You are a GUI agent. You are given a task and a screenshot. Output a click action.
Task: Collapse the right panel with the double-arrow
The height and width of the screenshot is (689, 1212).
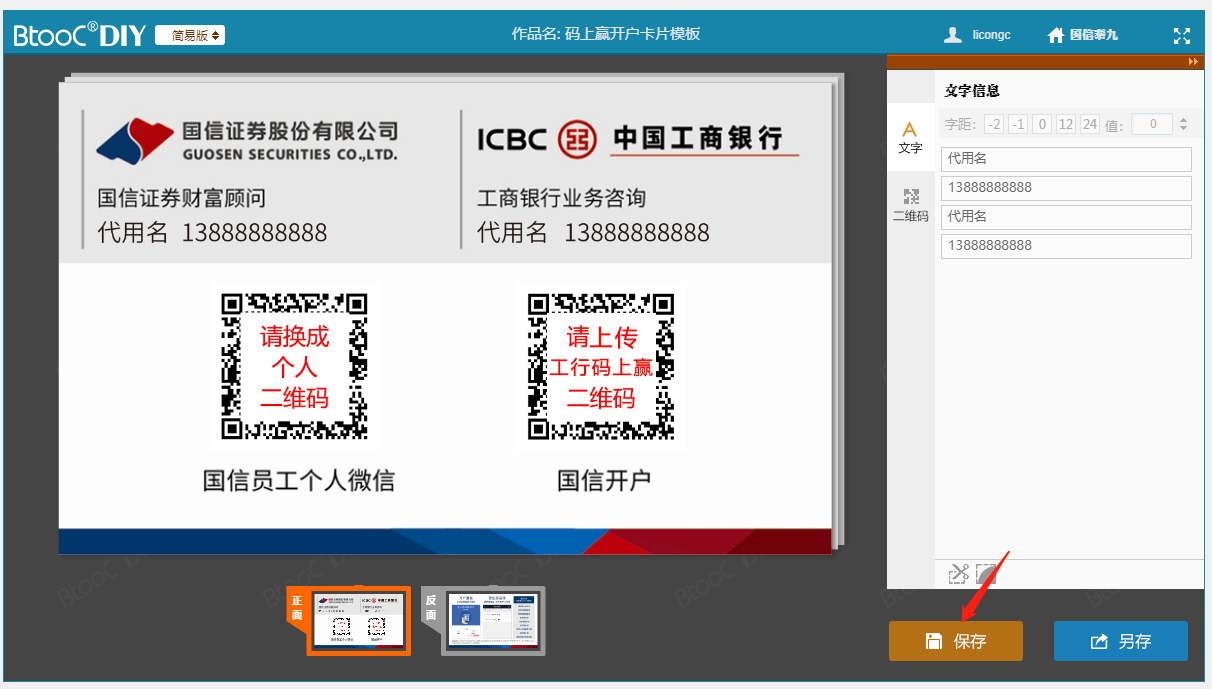[1193, 62]
